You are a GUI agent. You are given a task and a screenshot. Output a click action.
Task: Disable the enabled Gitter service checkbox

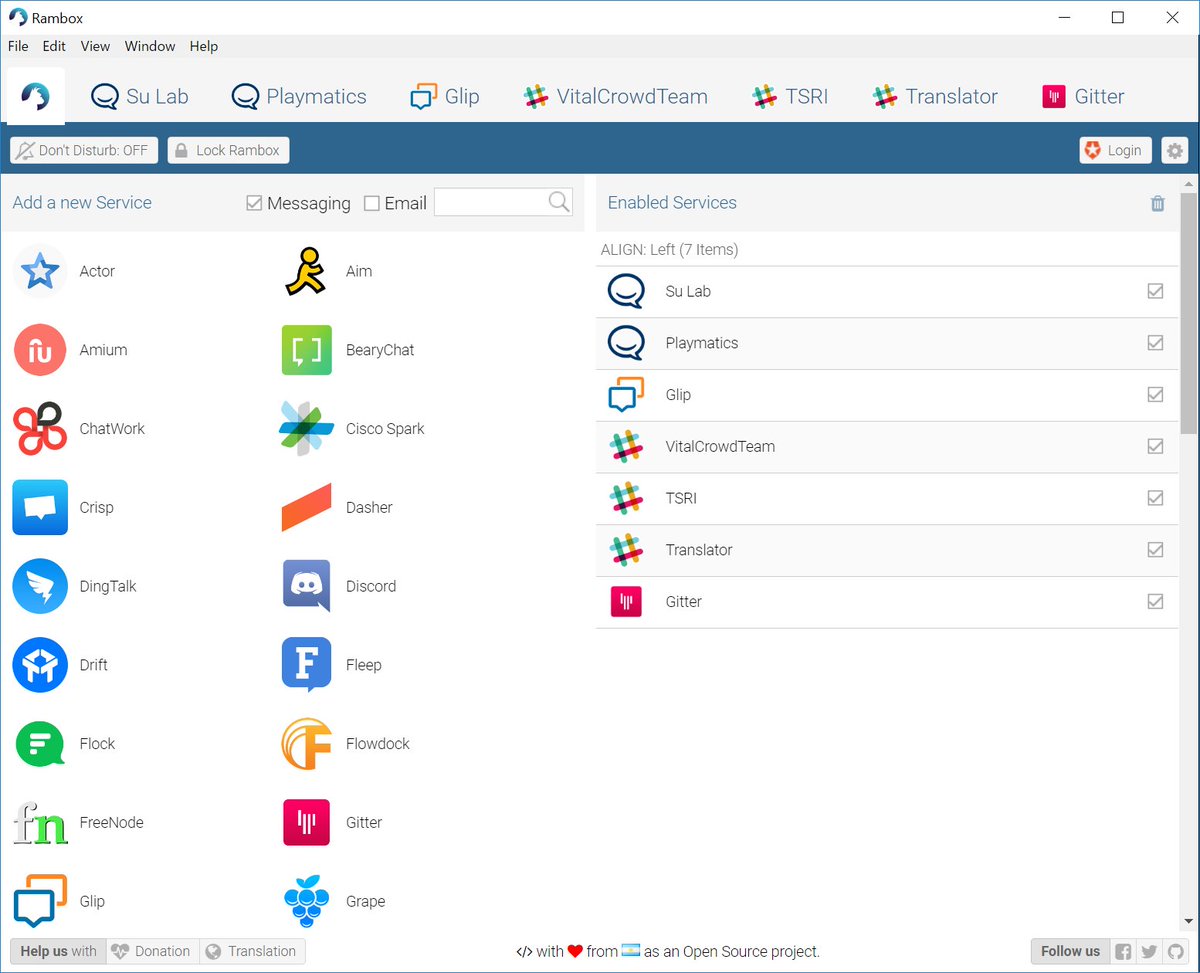pos(1155,602)
